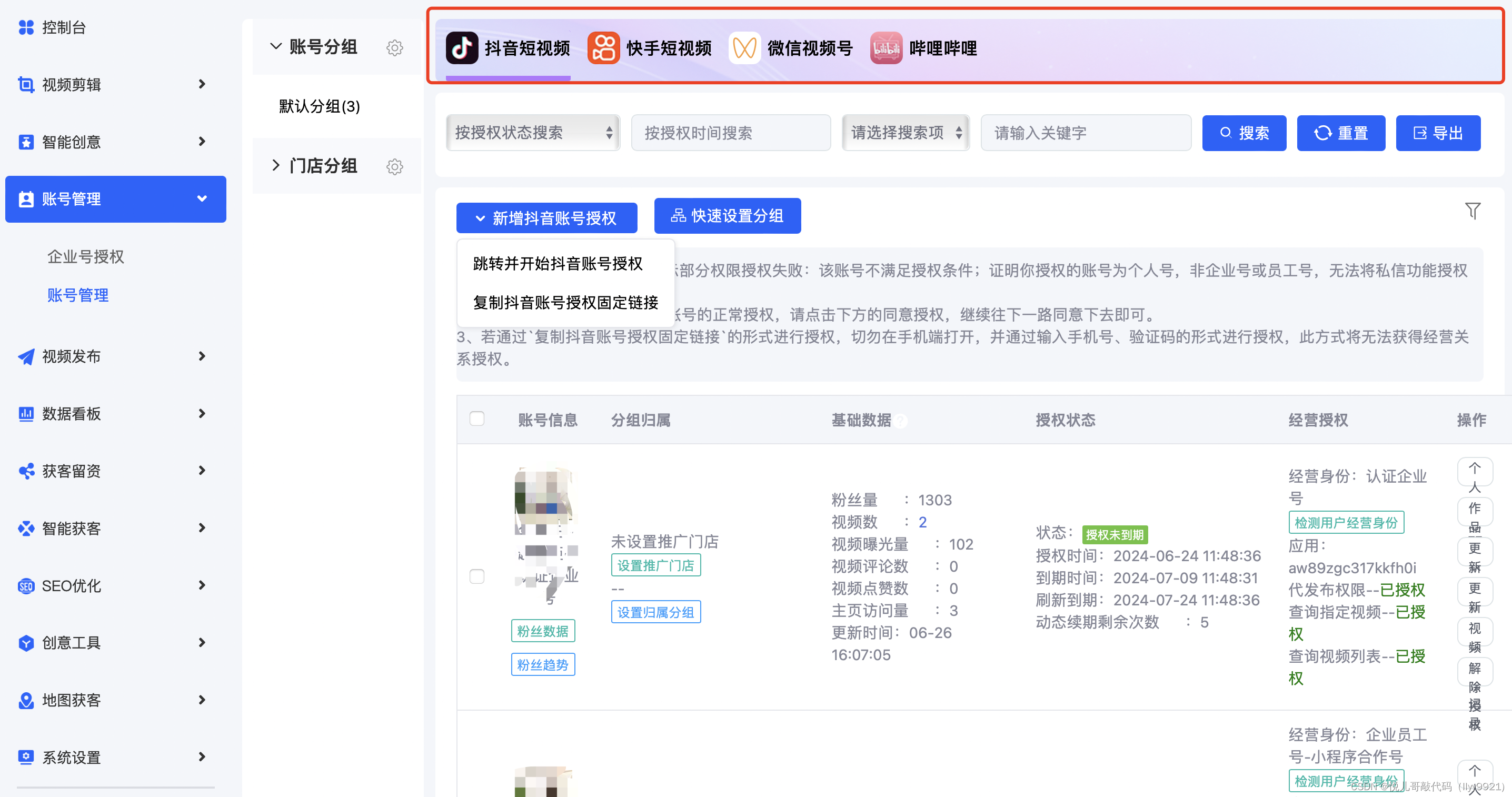The height and width of the screenshot is (797, 1512).
Task: Expand 系统设置 submenu arrow
Action: tap(202, 757)
